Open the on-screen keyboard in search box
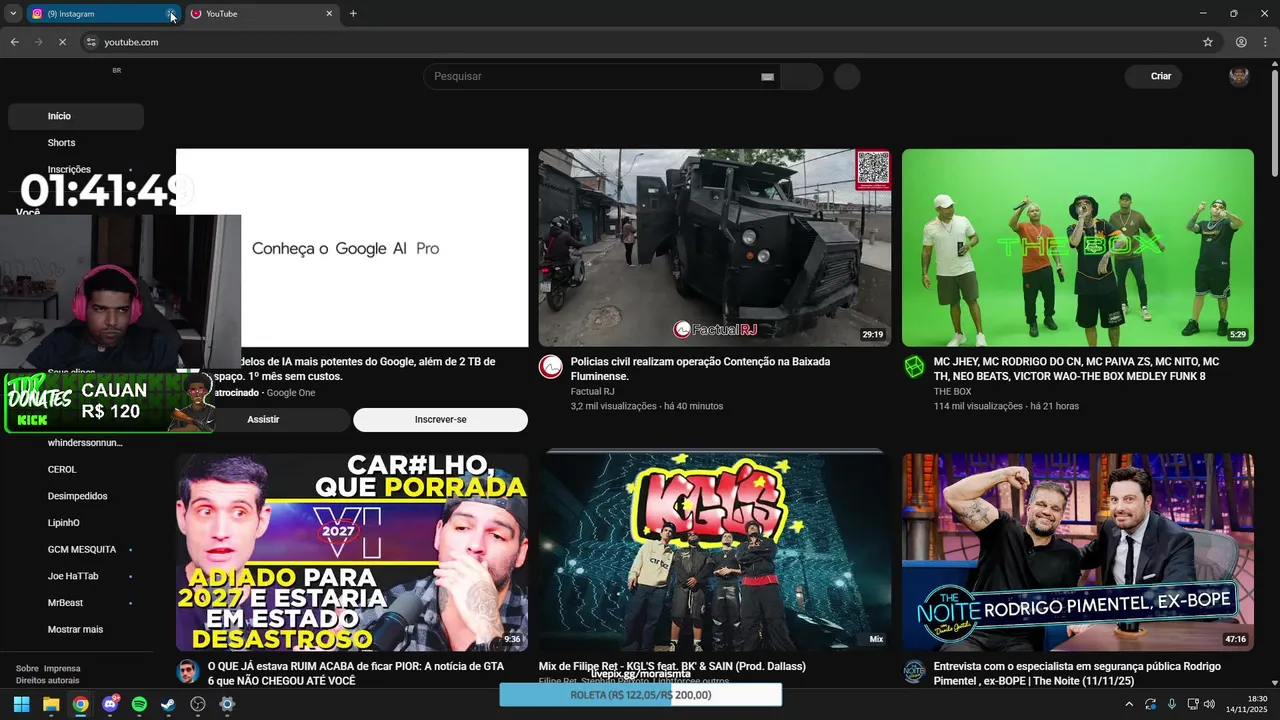 click(768, 76)
